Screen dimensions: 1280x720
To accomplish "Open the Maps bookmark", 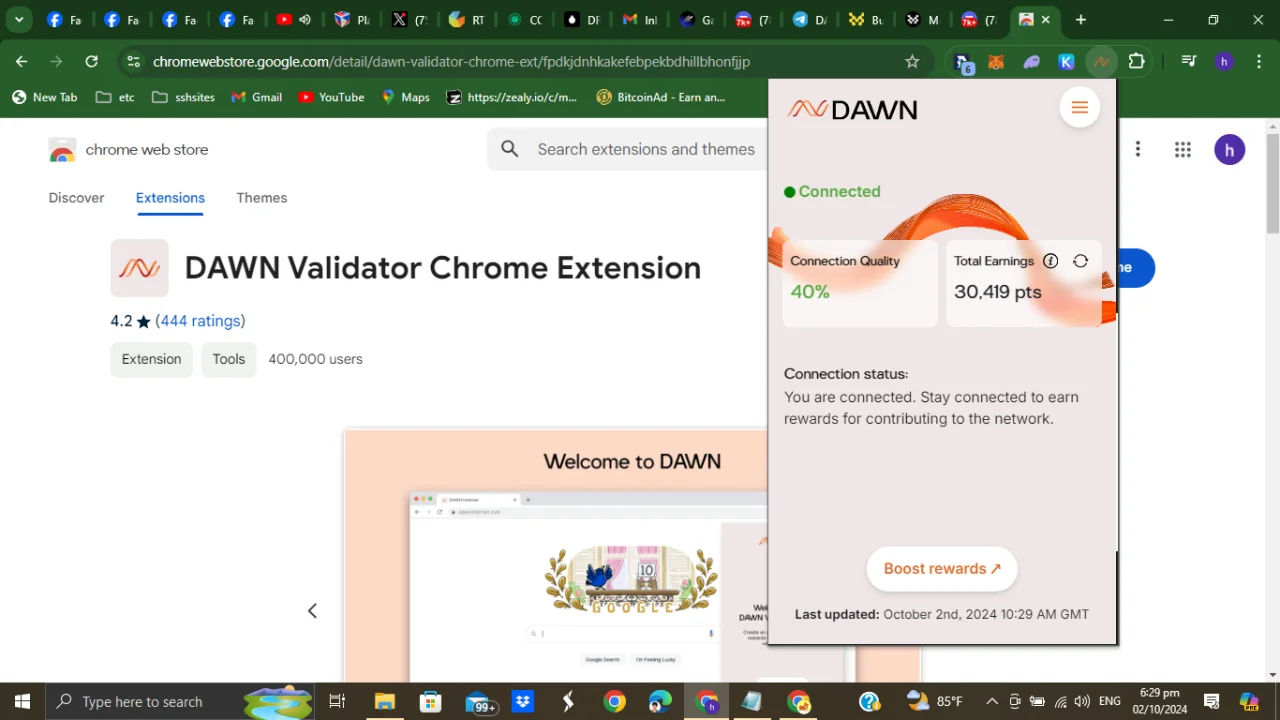I will (406, 97).
